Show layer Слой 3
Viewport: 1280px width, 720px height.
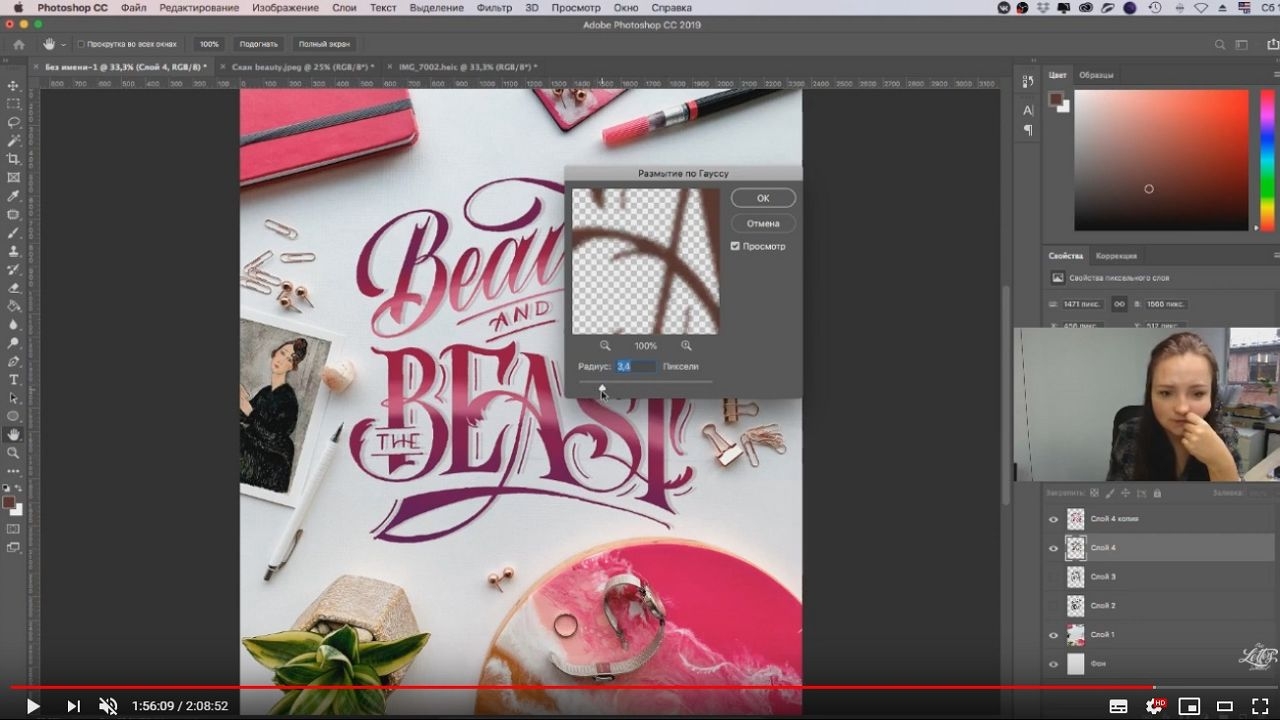point(1053,577)
